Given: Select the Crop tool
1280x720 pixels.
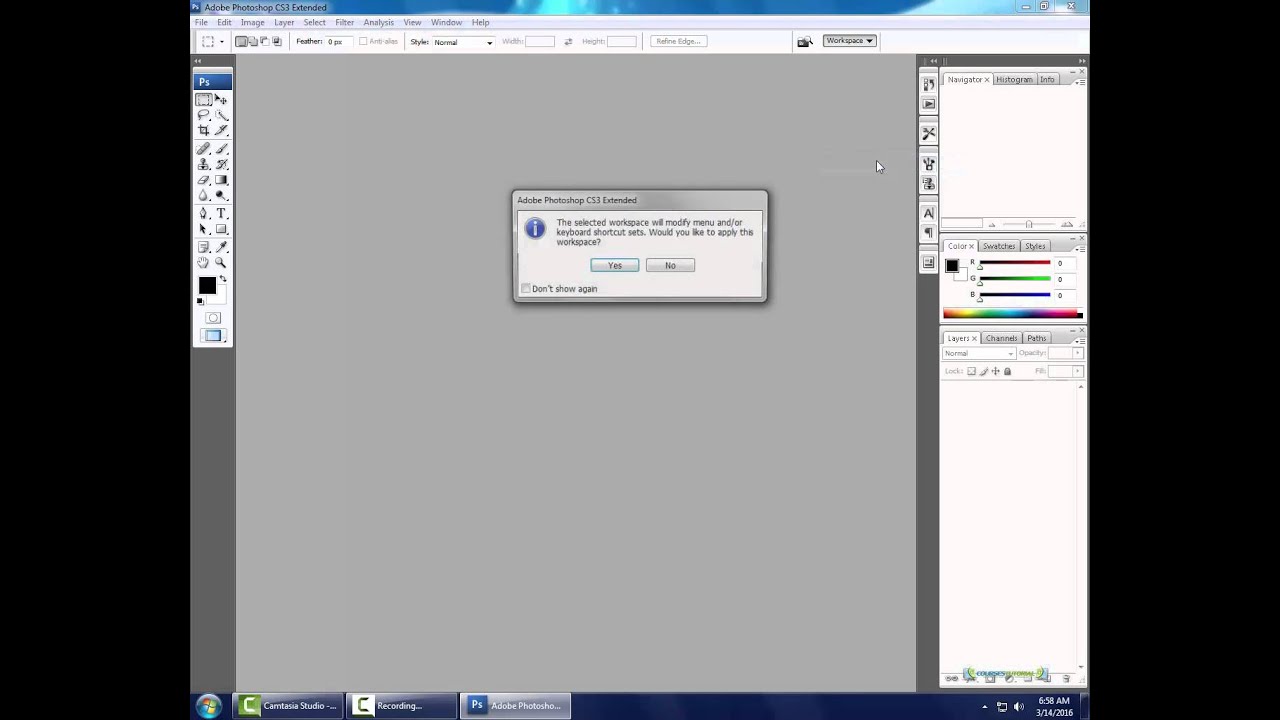Looking at the screenshot, I should pos(204,131).
